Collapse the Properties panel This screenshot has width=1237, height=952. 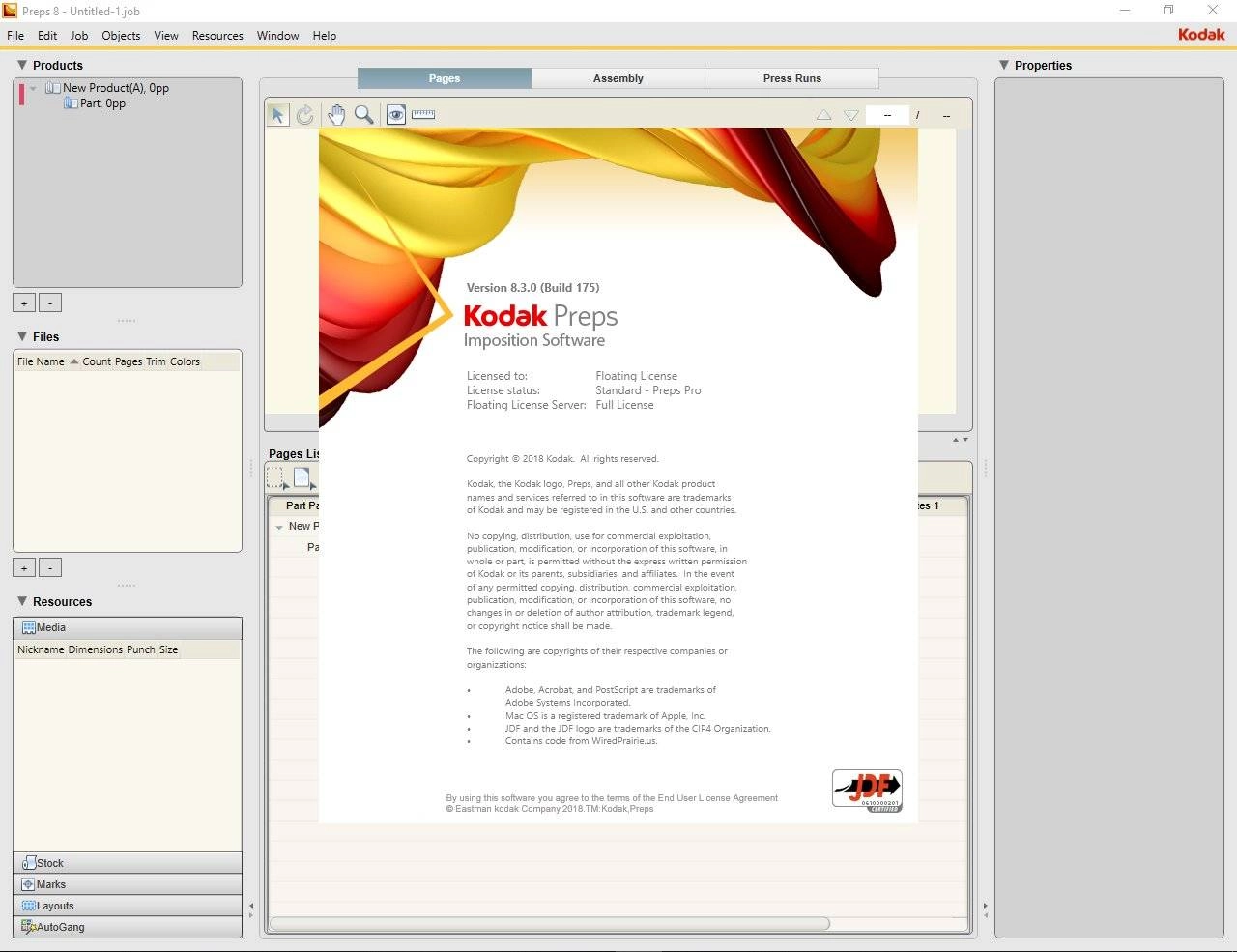coord(1004,65)
